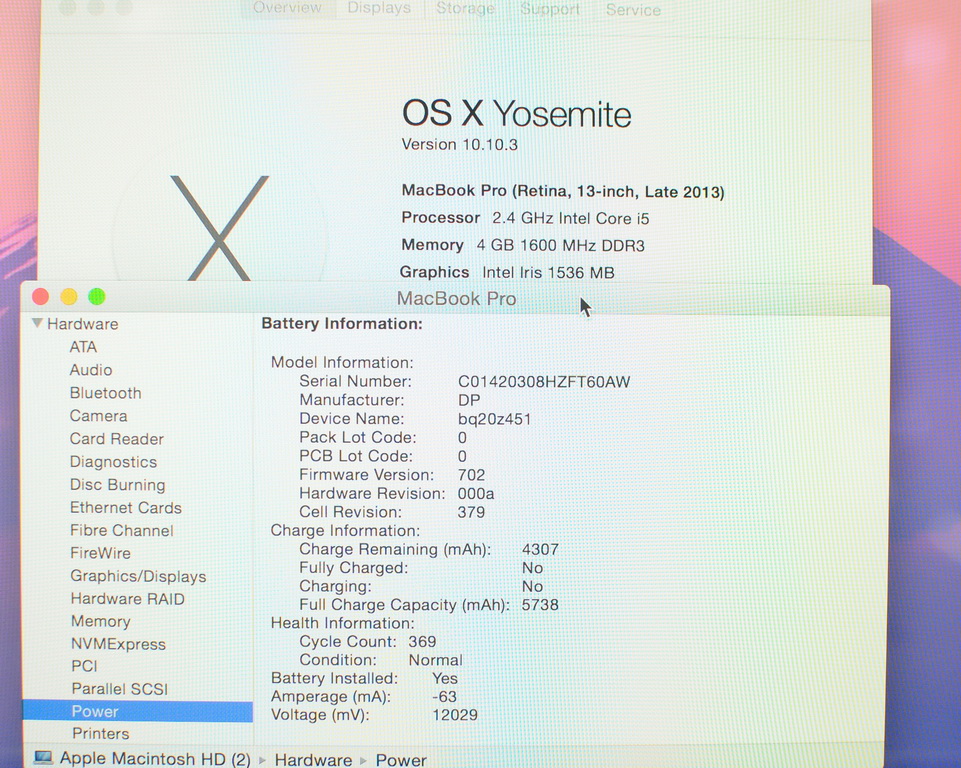Click Cell Revision value 379
This screenshot has width=961, height=768.
471,512
